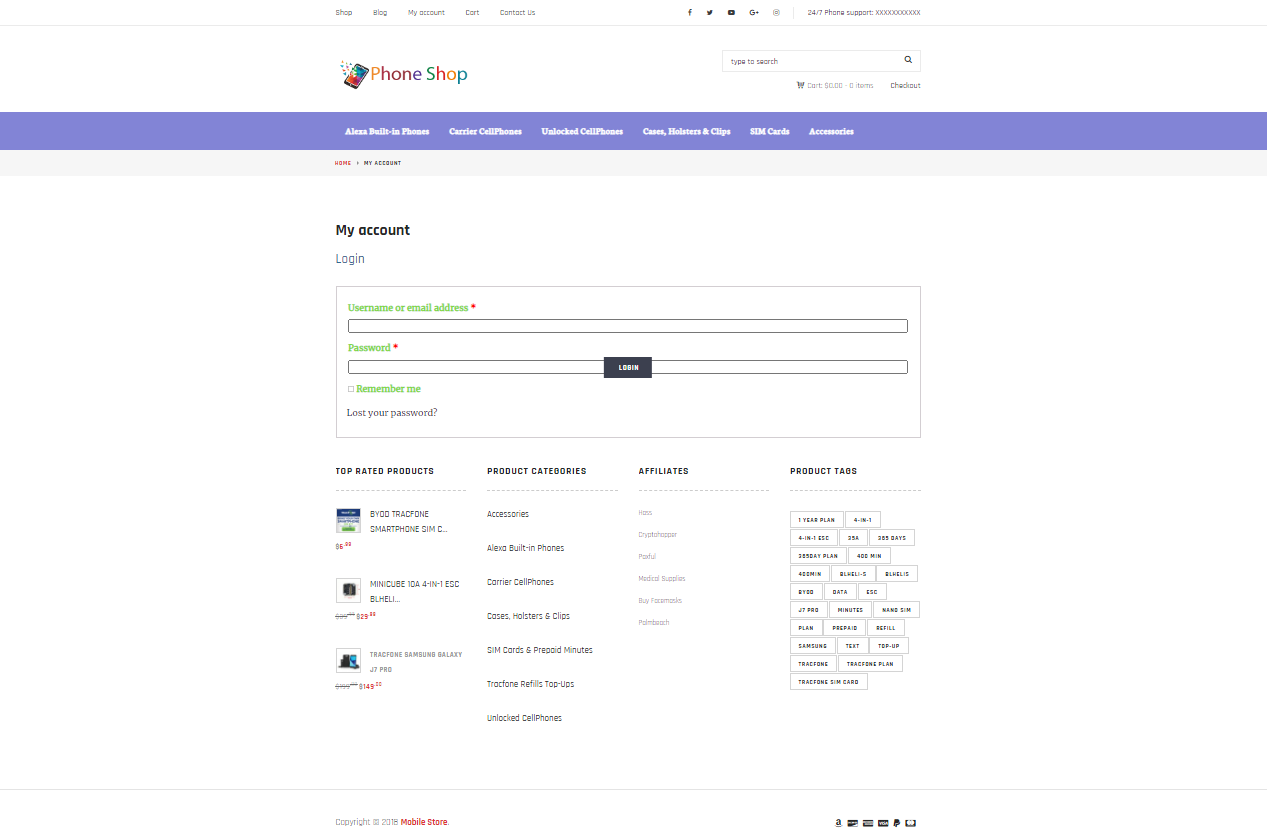Click the search magnifier icon

(908, 61)
